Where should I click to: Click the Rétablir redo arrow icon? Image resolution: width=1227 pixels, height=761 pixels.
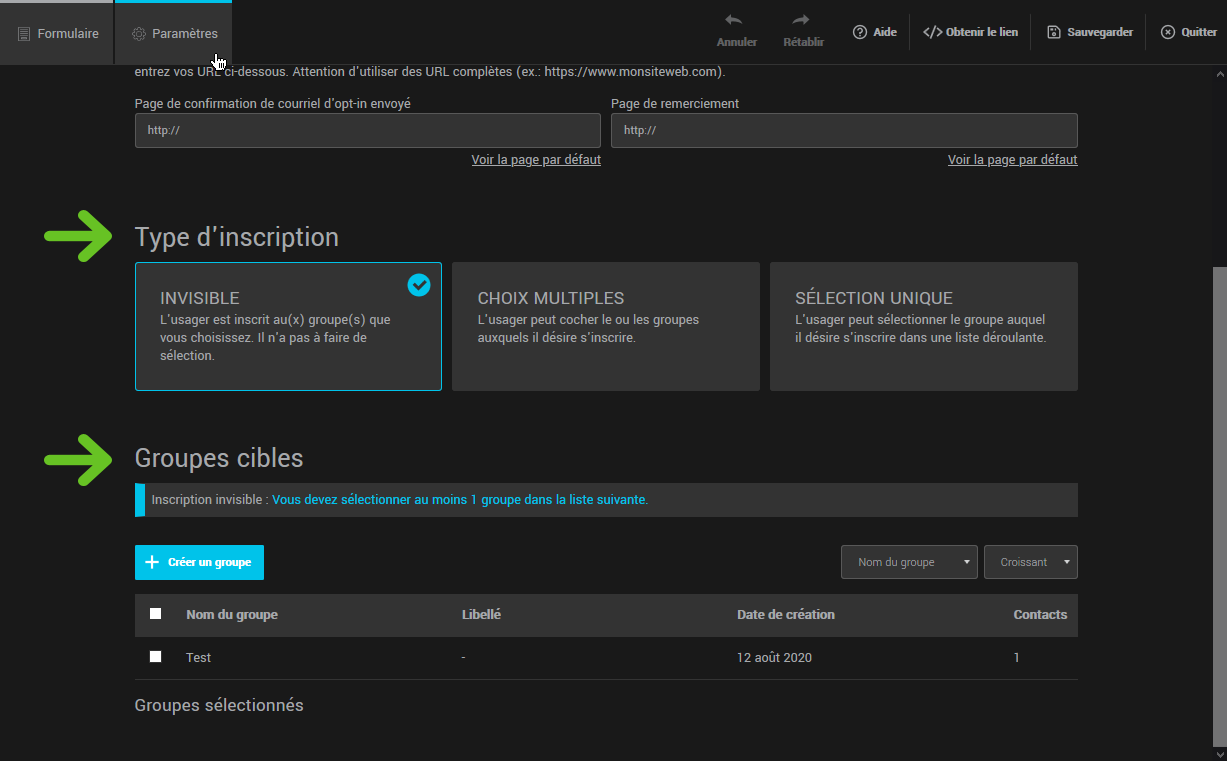tap(801, 21)
